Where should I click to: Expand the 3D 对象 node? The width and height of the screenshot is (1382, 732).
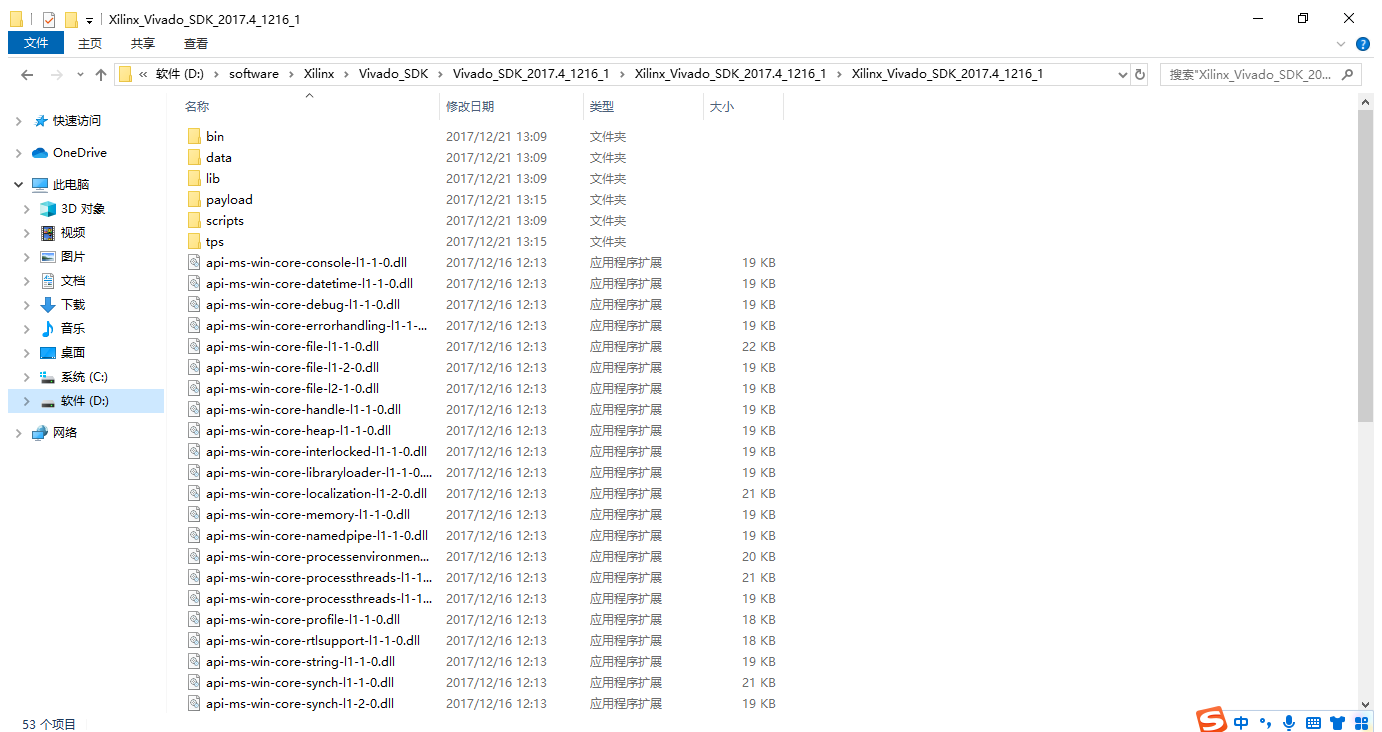click(27, 209)
